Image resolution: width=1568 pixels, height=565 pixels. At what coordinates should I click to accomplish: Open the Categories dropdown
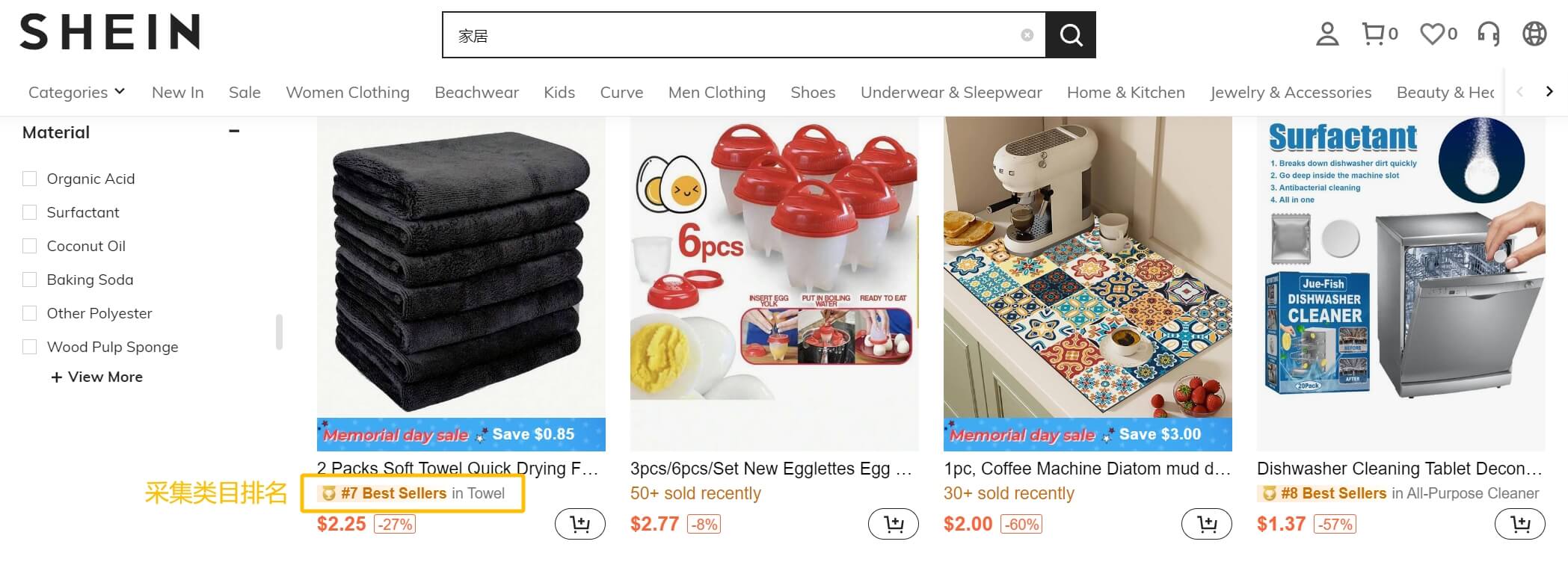point(76,92)
